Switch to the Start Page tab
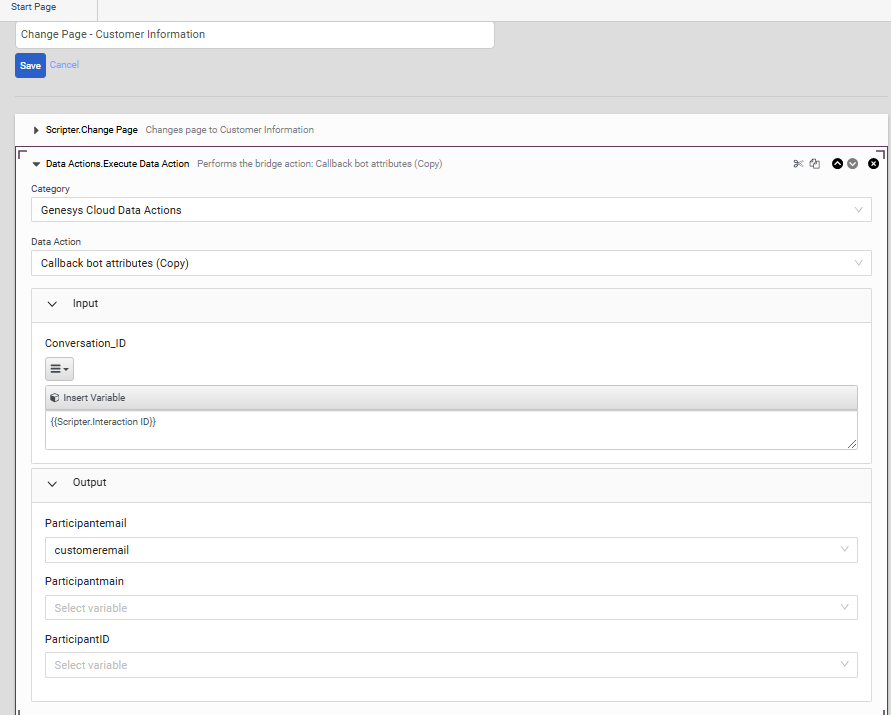The width and height of the screenshot is (891, 715). [x=34, y=7]
